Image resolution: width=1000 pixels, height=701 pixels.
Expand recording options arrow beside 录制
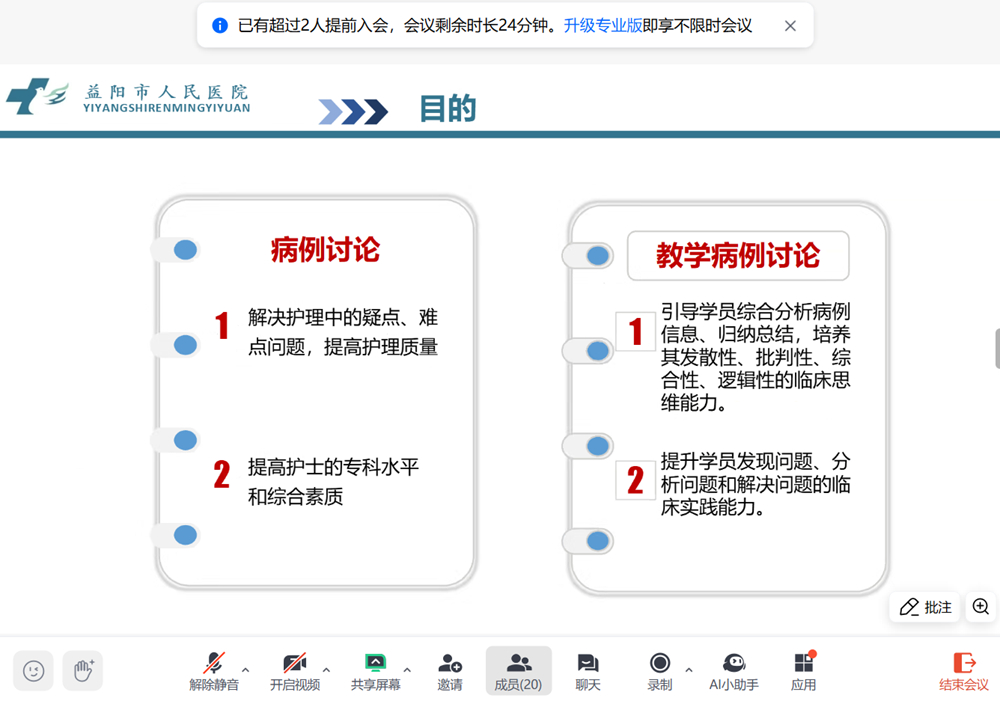coord(688,669)
